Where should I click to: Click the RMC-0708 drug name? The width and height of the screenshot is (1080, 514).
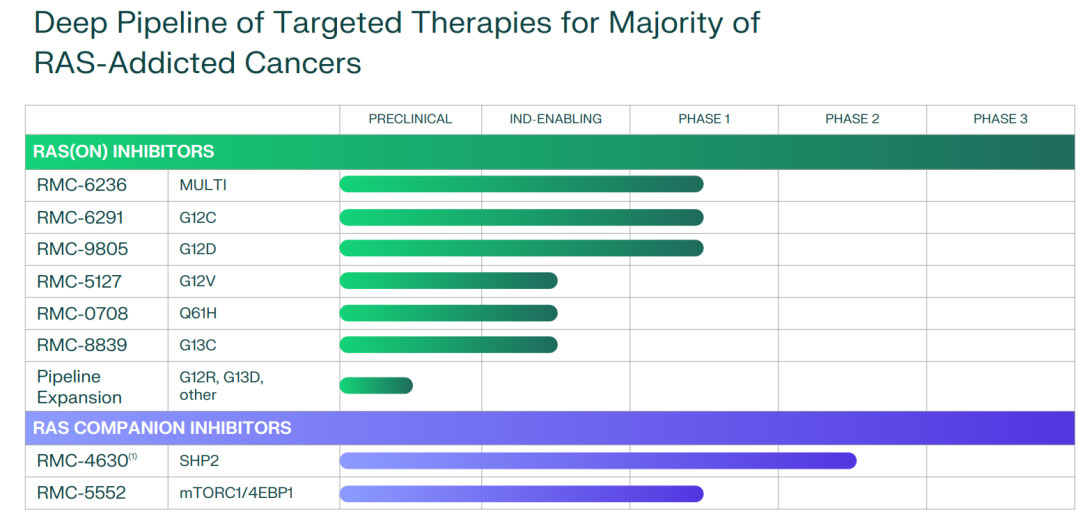coord(82,313)
